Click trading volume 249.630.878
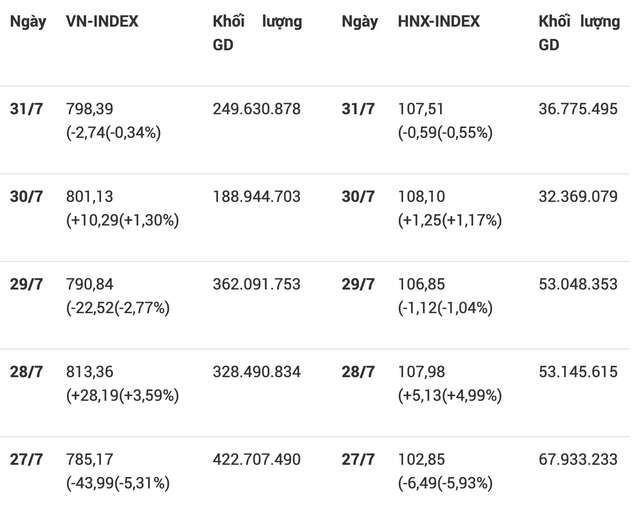 click(256, 108)
